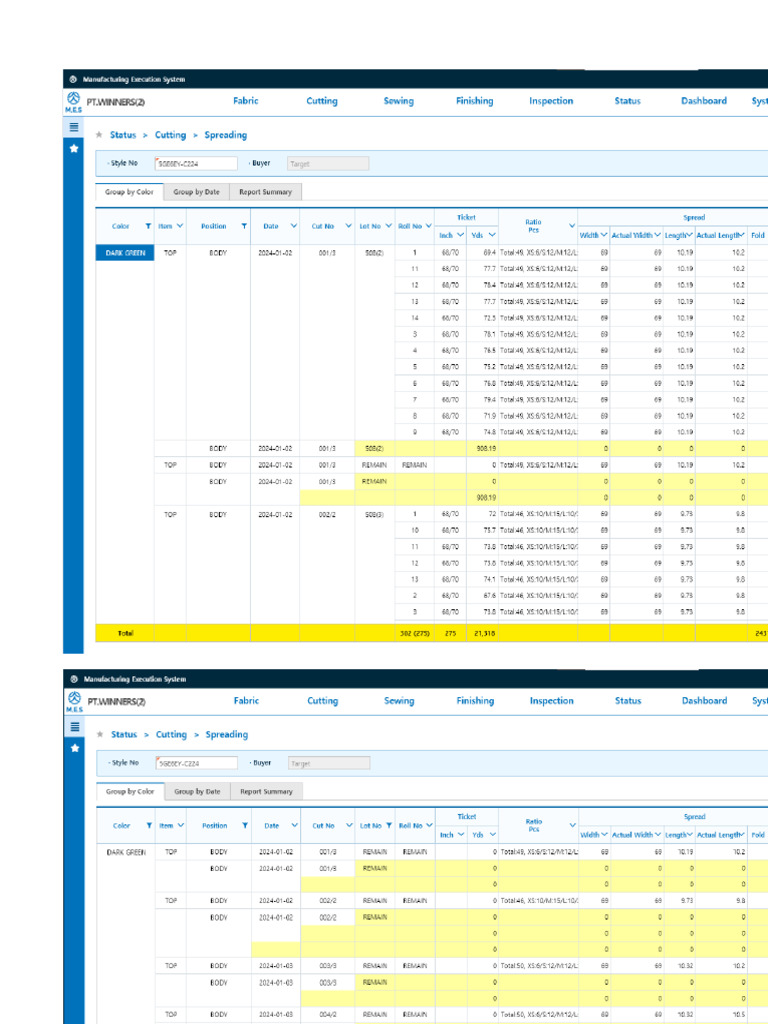Click the Position column filter icon in the lower table
The height and width of the screenshot is (1024, 768).
245,826
